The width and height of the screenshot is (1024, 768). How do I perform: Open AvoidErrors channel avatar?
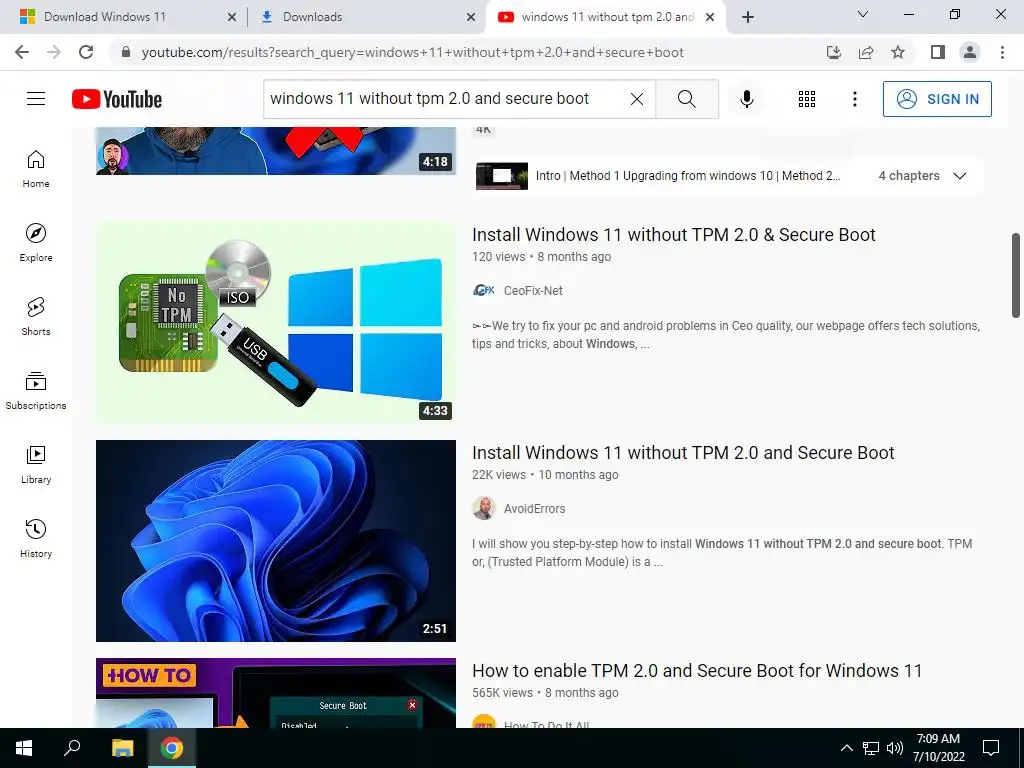coord(483,509)
